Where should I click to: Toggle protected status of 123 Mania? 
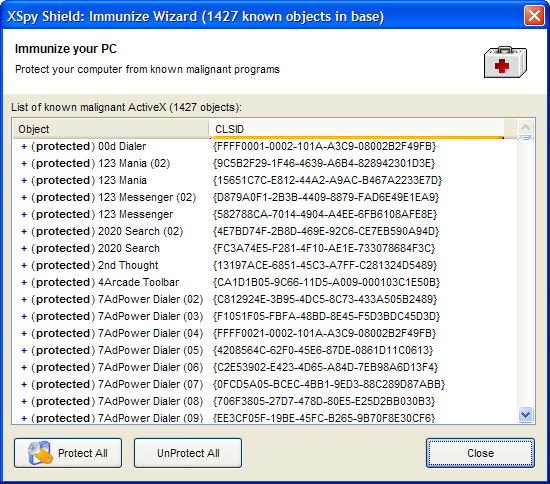coord(63,180)
